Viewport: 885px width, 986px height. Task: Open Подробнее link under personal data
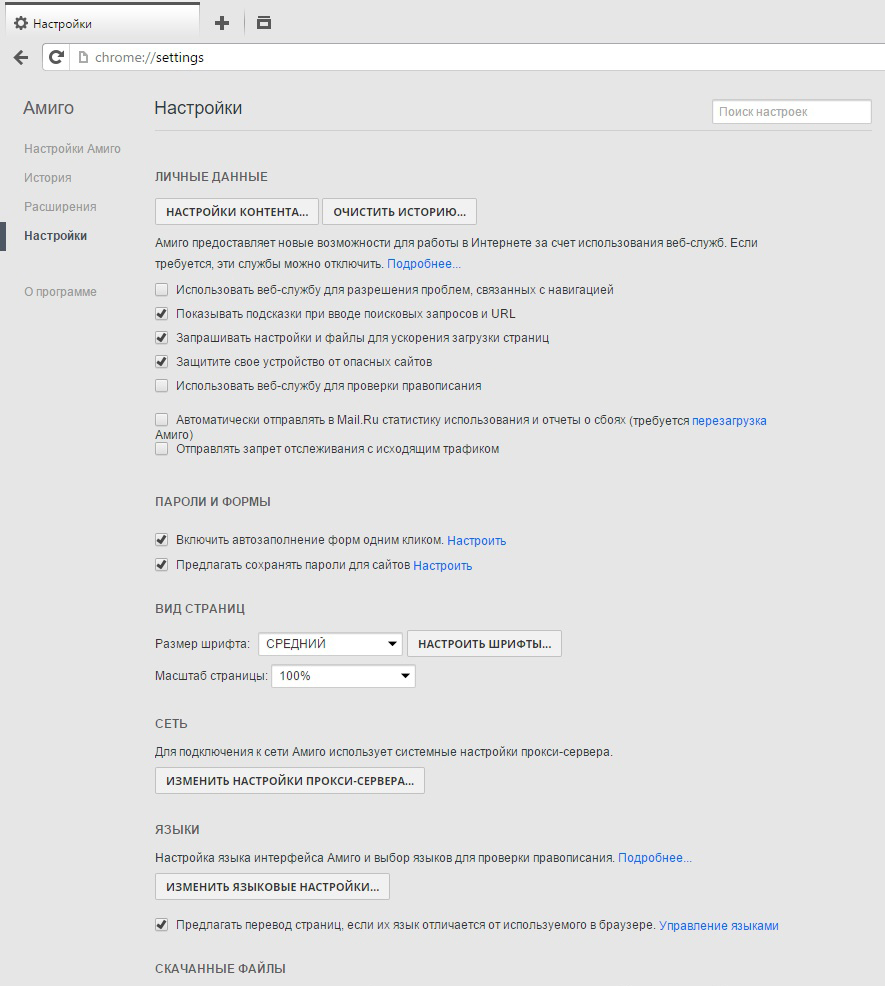[x=424, y=264]
